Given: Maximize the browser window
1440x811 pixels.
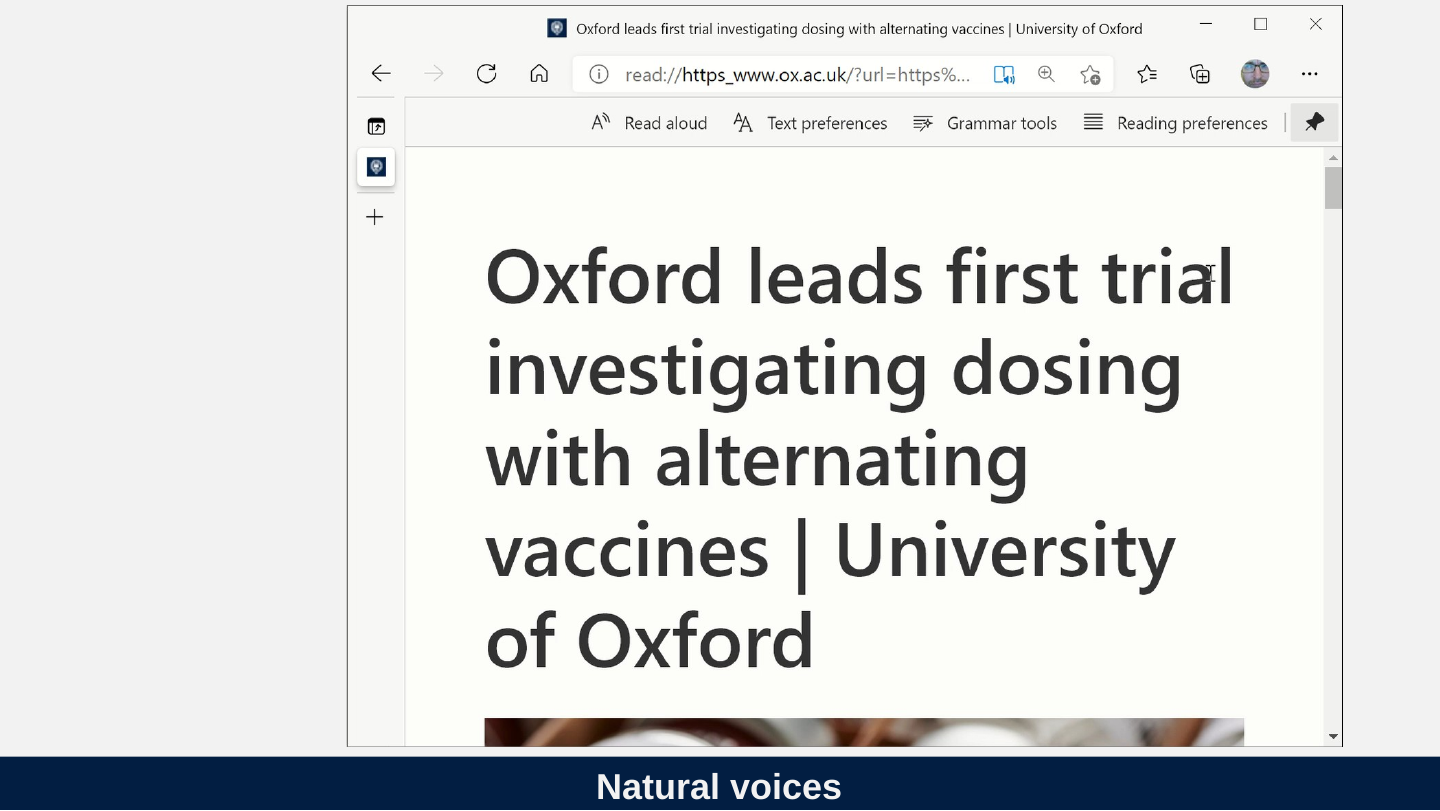Looking at the screenshot, I should click(x=1260, y=24).
